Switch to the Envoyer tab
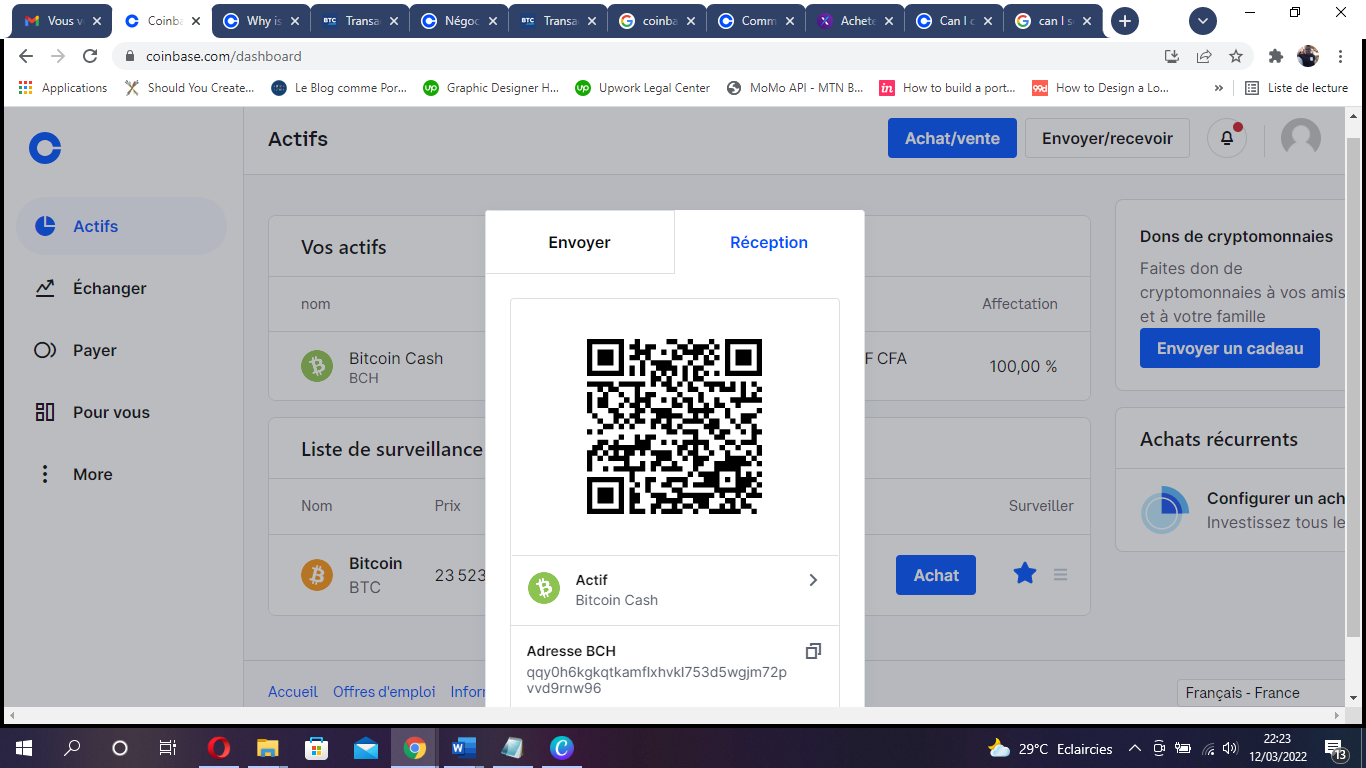Image resolution: width=1366 pixels, height=768 pixels. point(580,242)
